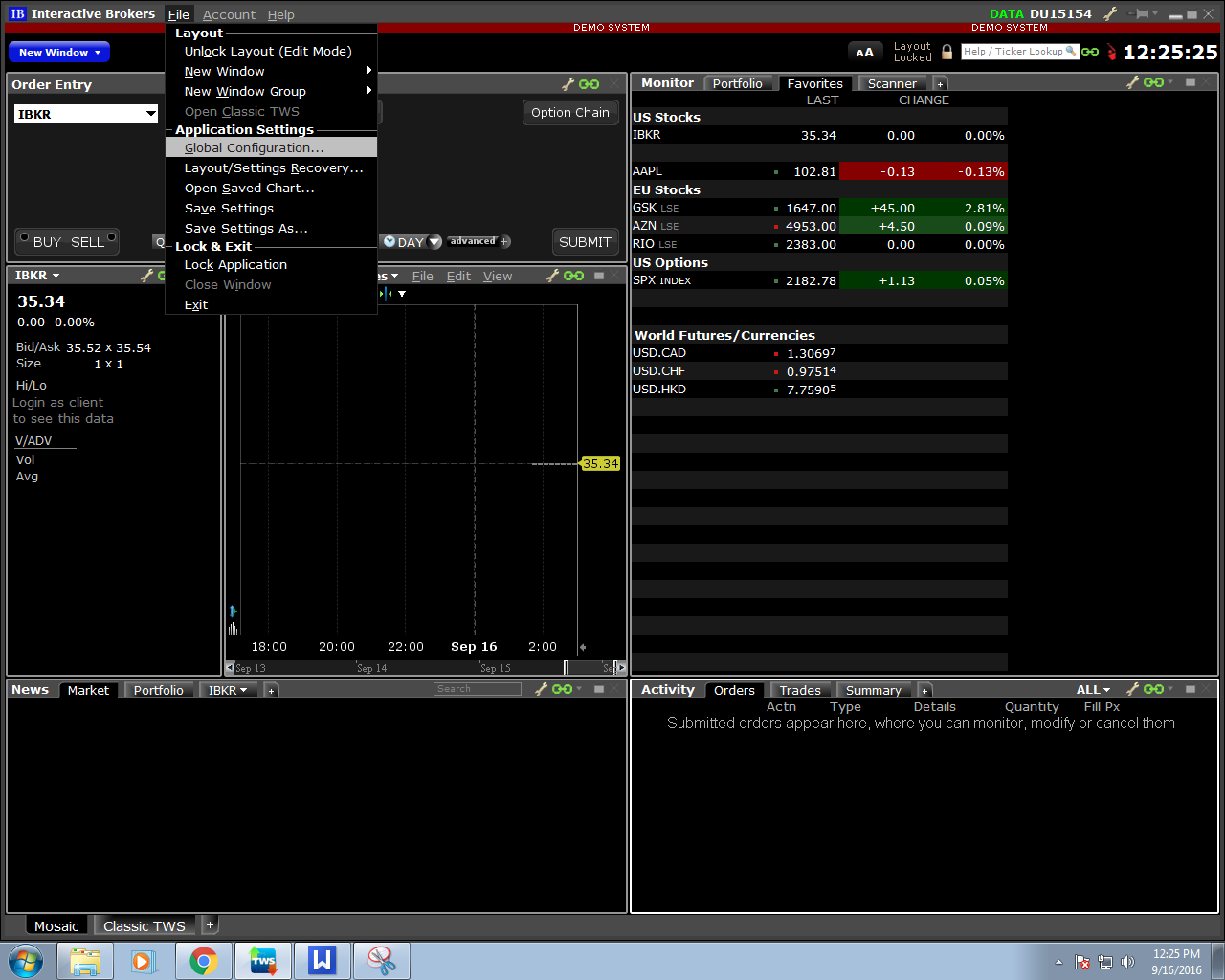Expand the advanced order options plus toggle
Viewport: 1225px width, 980px height.
point(504,241)
